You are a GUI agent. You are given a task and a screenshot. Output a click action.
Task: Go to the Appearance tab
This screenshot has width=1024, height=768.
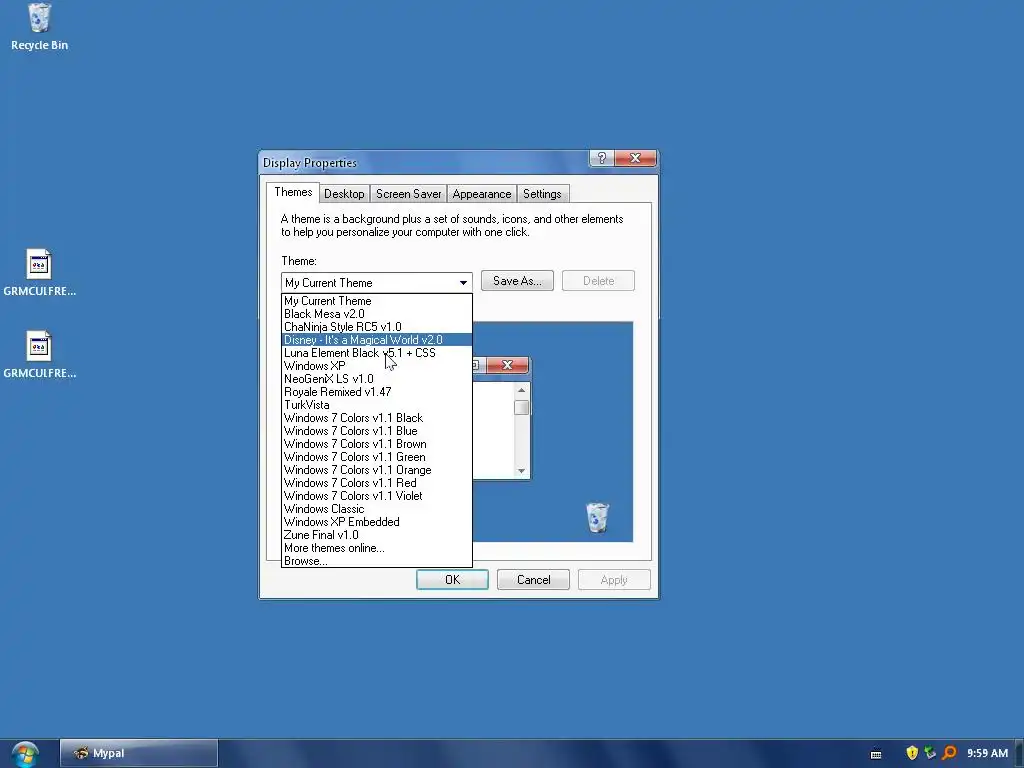(482, 194)
